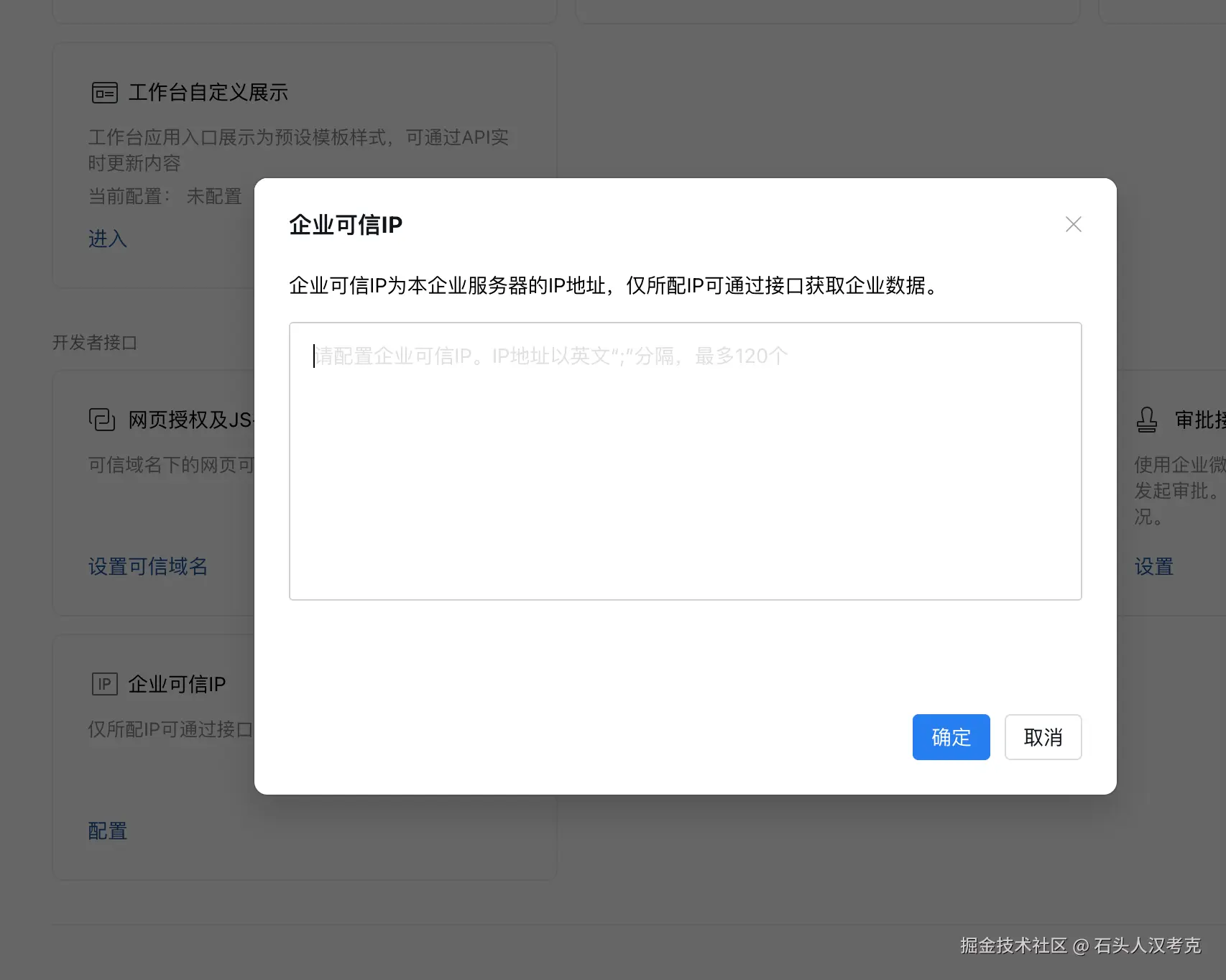Click the 网页授权及JS-SDK card icon

tap(102, 419)
